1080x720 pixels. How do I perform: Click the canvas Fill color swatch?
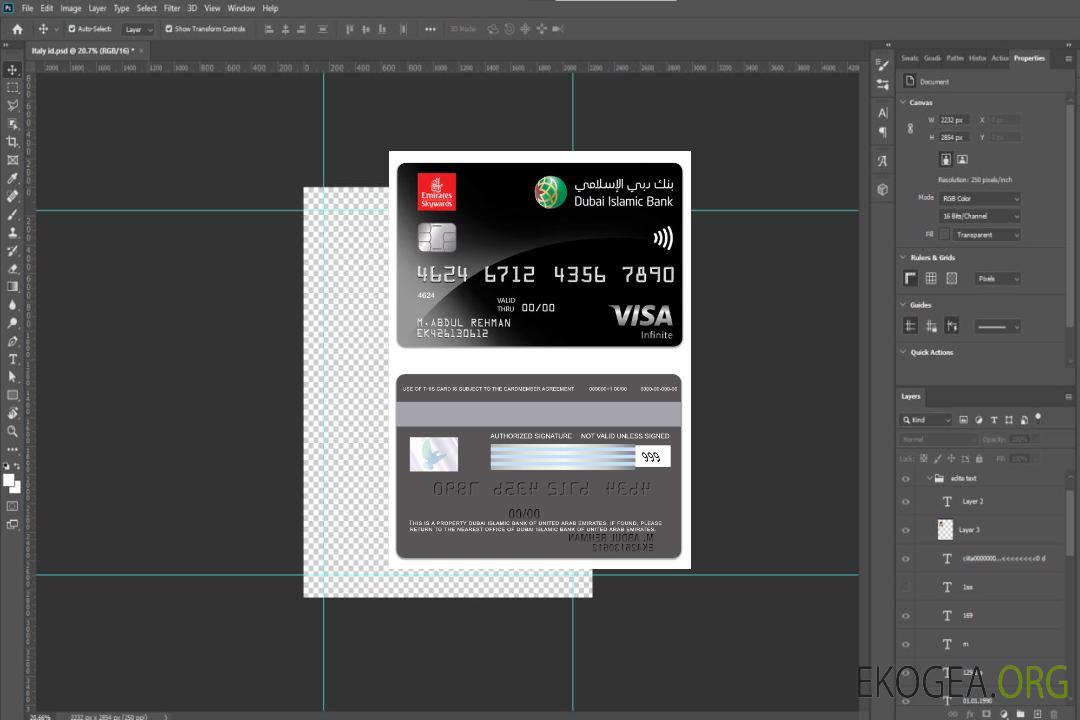pyautogui.click(x=944, y=234)
